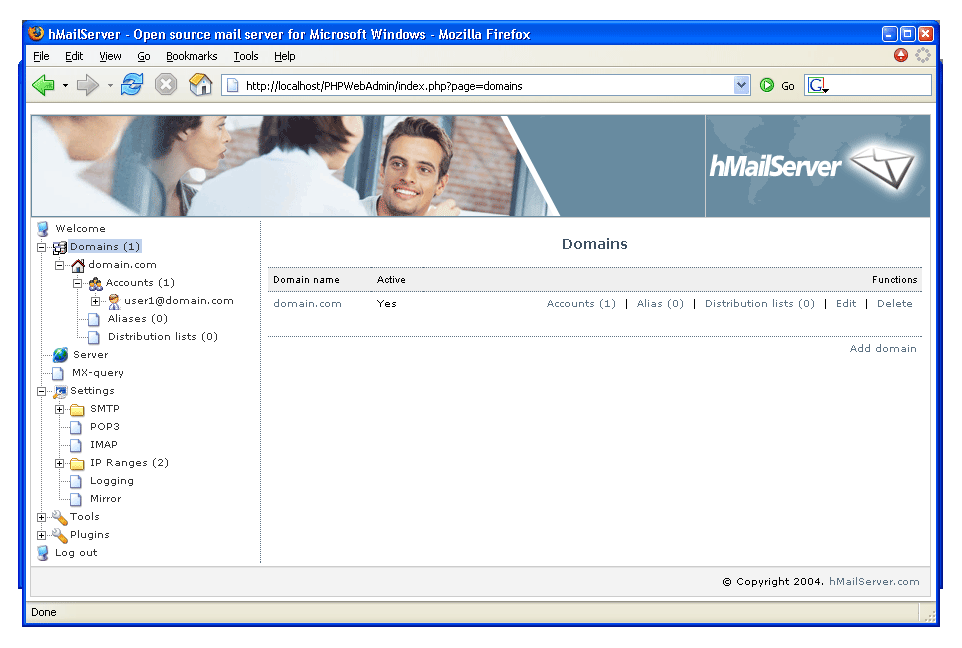Click the green Back arrow button
The width and height of the screenshot is (962, 648).
click(x=44, y=85)
